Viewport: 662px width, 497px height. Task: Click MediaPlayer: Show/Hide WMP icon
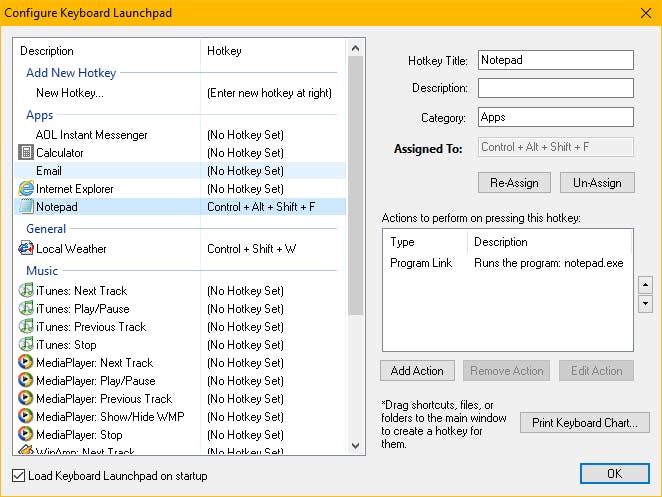tap(26, 417)
